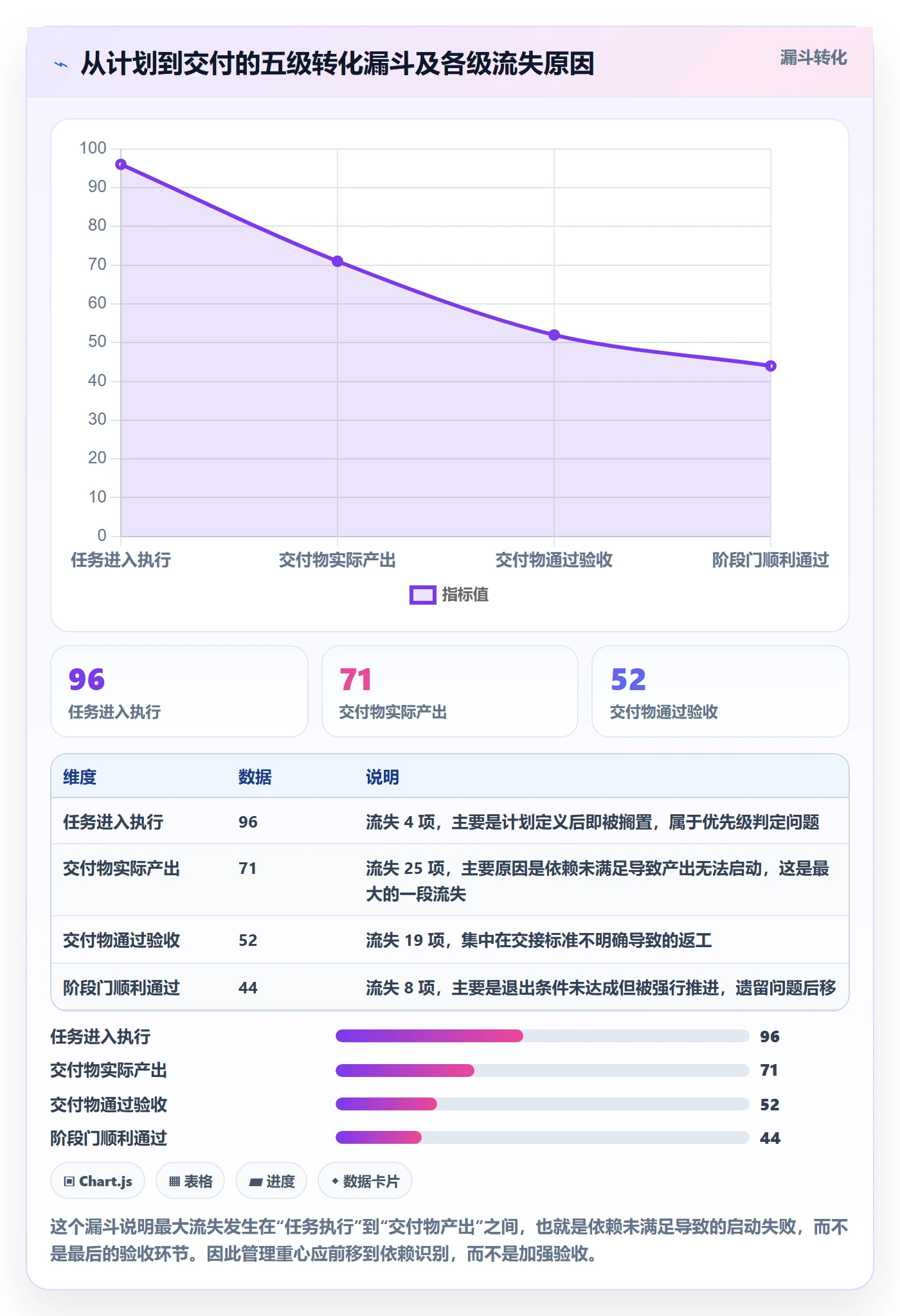Screen dimensions: 900x1316
Task: Click the grid icon in 表格 chip
Action: click(174, 1181)
